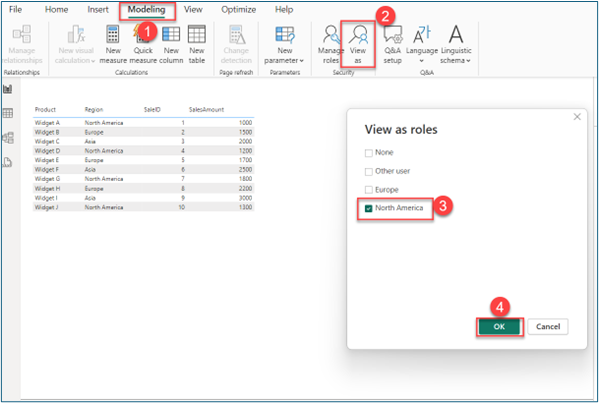Click the 2200 sales amount value
The width and height of the screenshot is (599, 403).
[x=245, y=189]
